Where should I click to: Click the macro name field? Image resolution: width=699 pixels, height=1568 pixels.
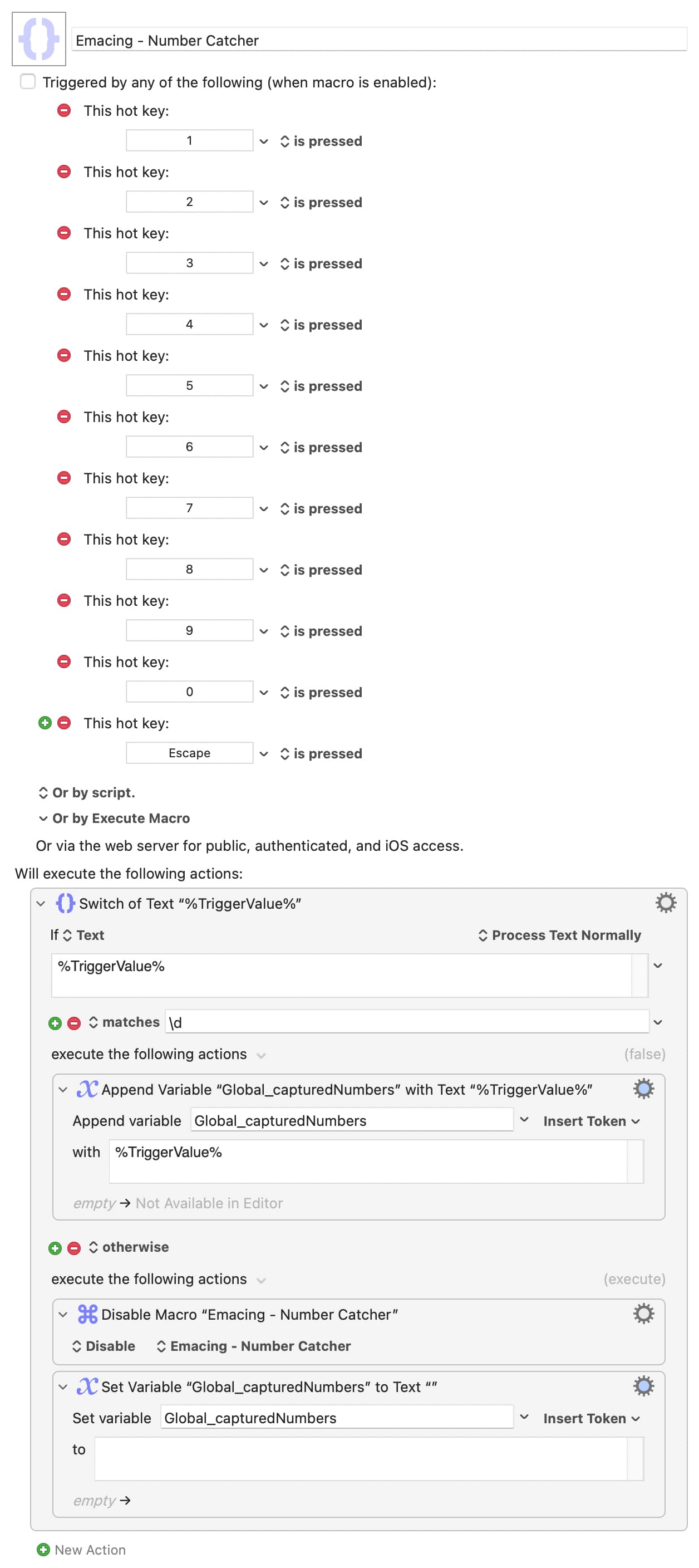379,40
